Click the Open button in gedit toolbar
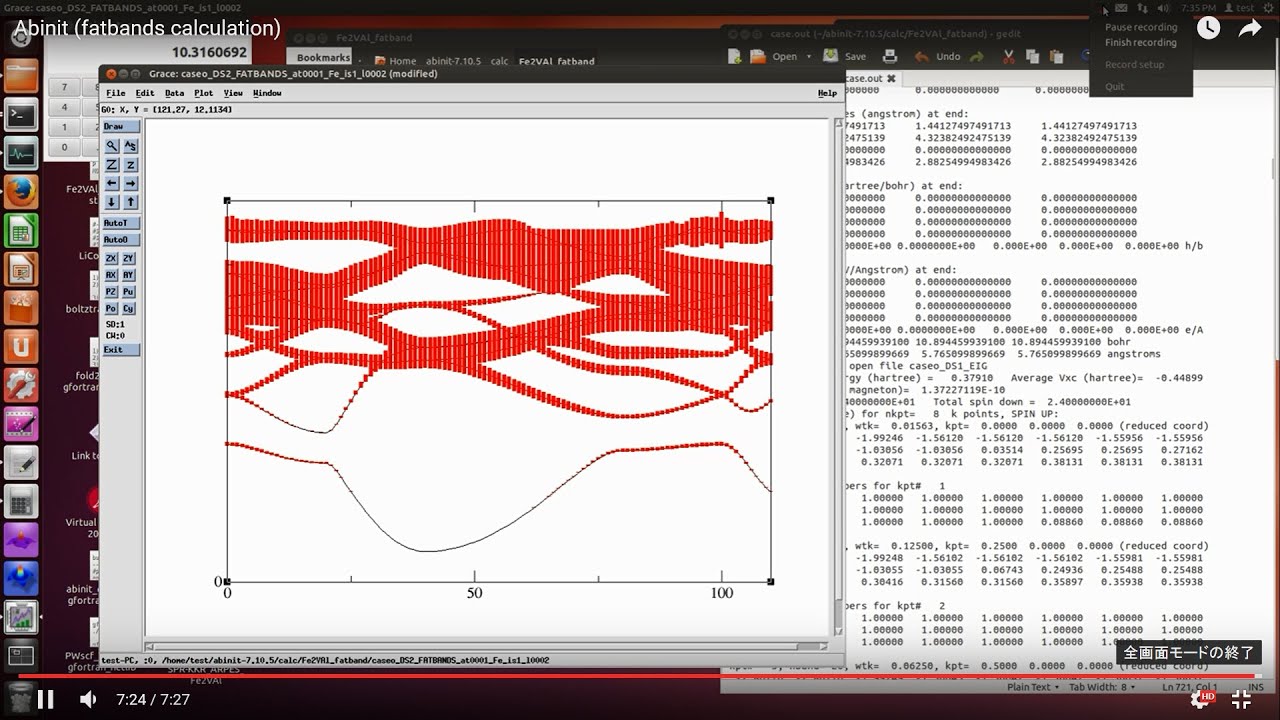The image size is (1280, 720). tap(776, 57)
